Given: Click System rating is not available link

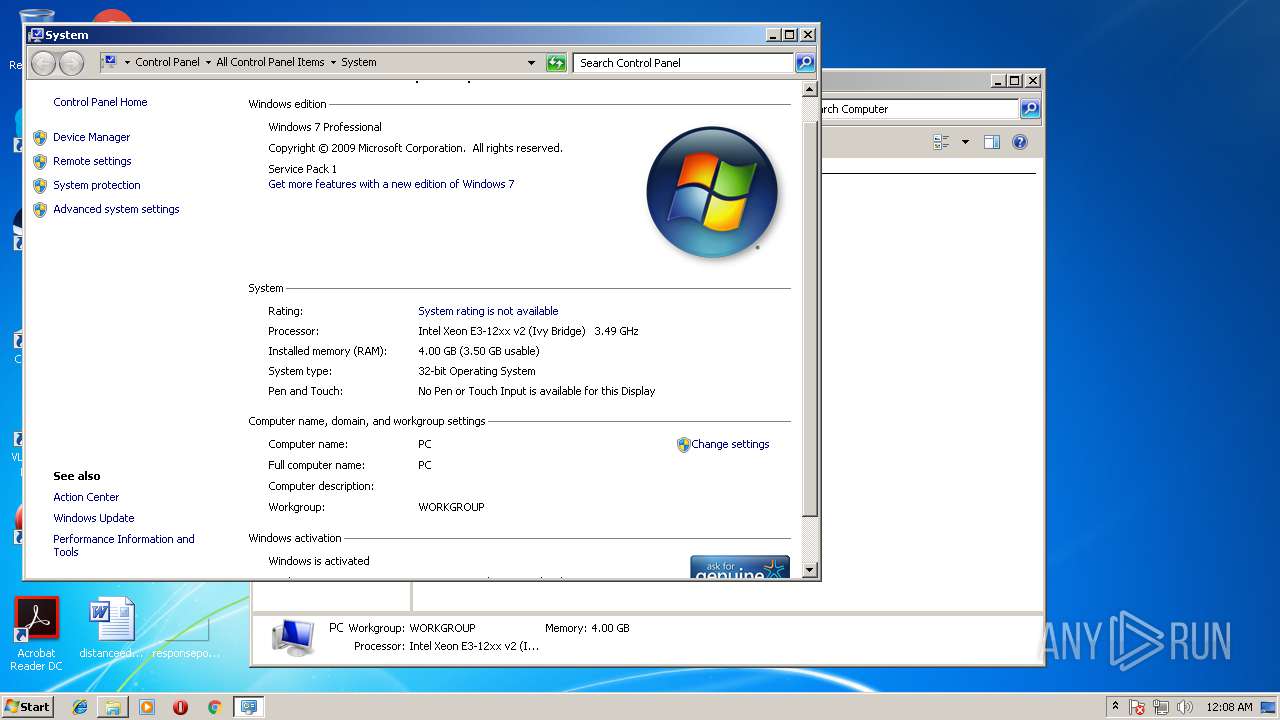Looking at the screenshot, I should coord(488,311).
